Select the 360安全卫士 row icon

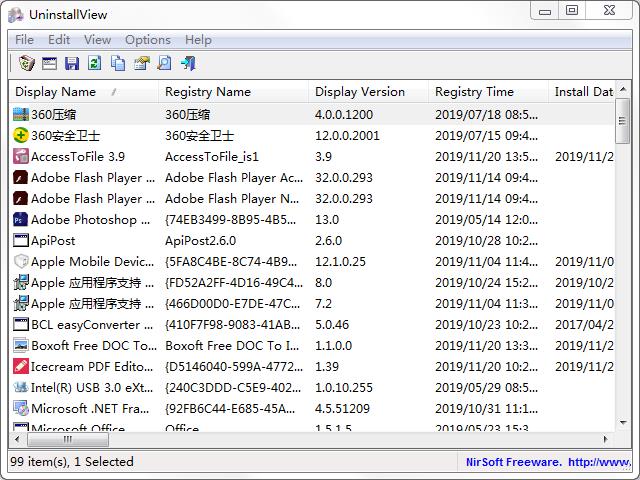pos(21,136)
